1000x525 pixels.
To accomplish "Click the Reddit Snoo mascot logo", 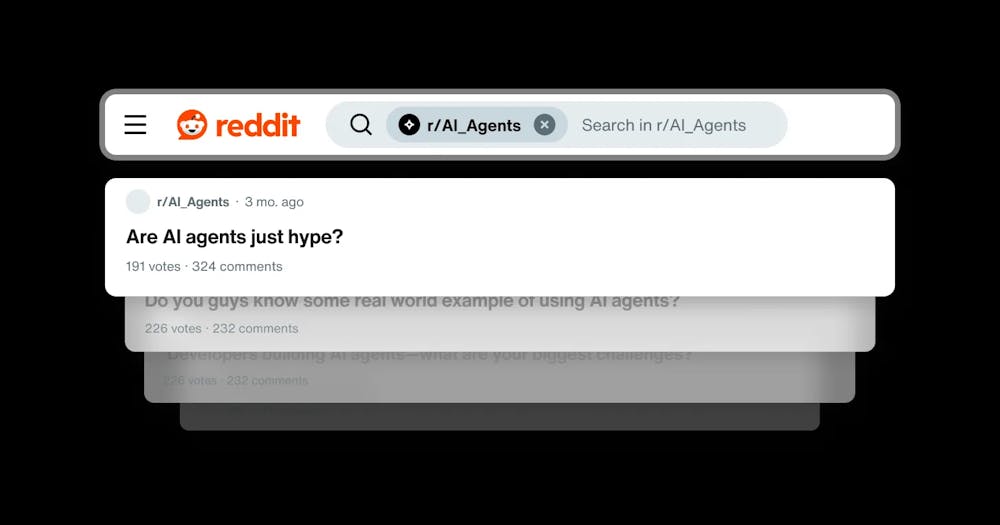I will pyautogui.click(x=192, y=124).
